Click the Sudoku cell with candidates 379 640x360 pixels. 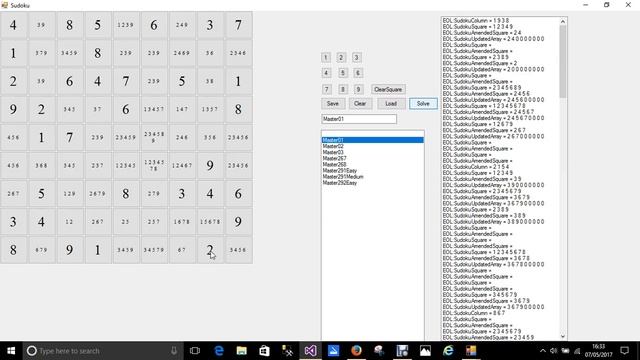[41, 53]
